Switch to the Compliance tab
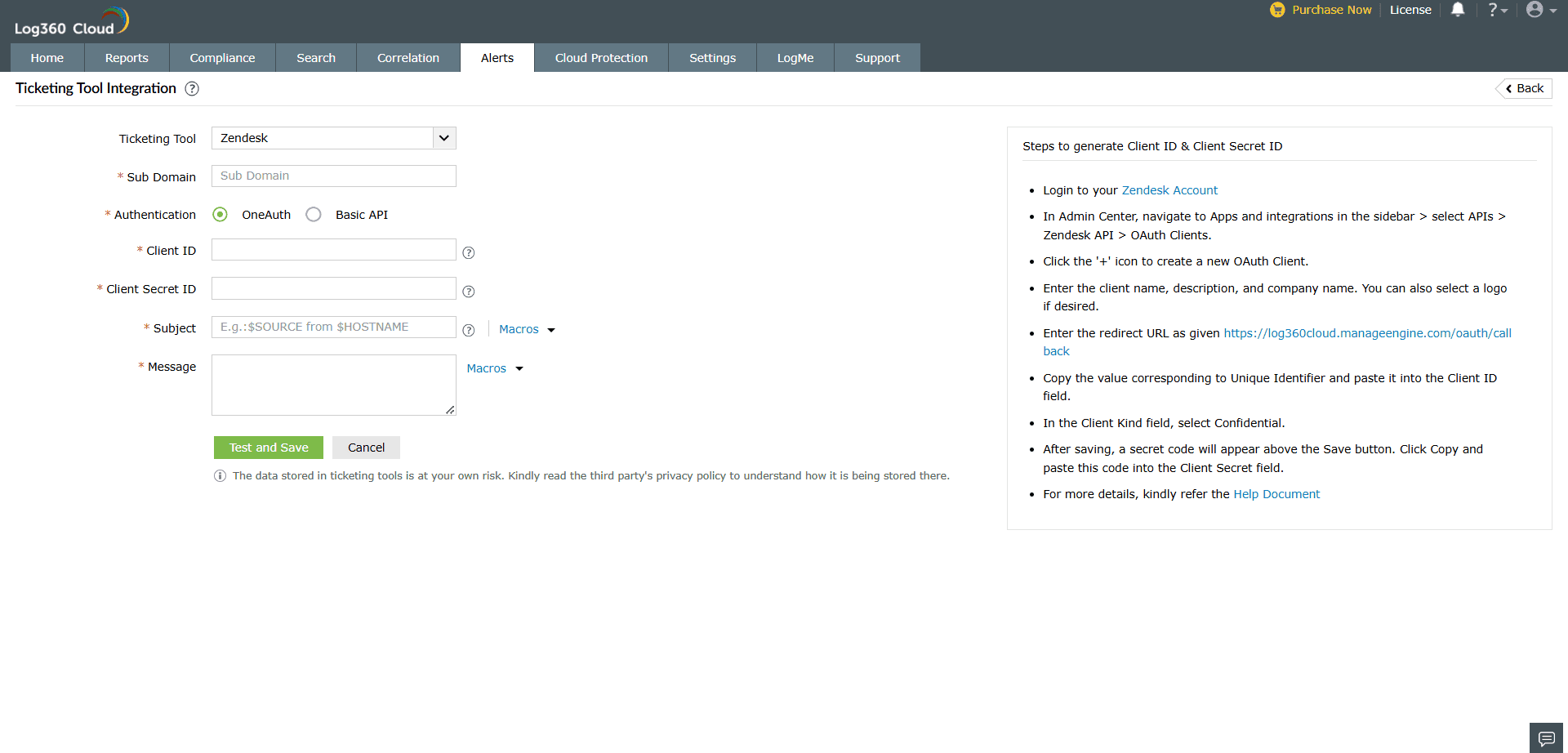Viewport: 1568px width, 753px height. 222,58
